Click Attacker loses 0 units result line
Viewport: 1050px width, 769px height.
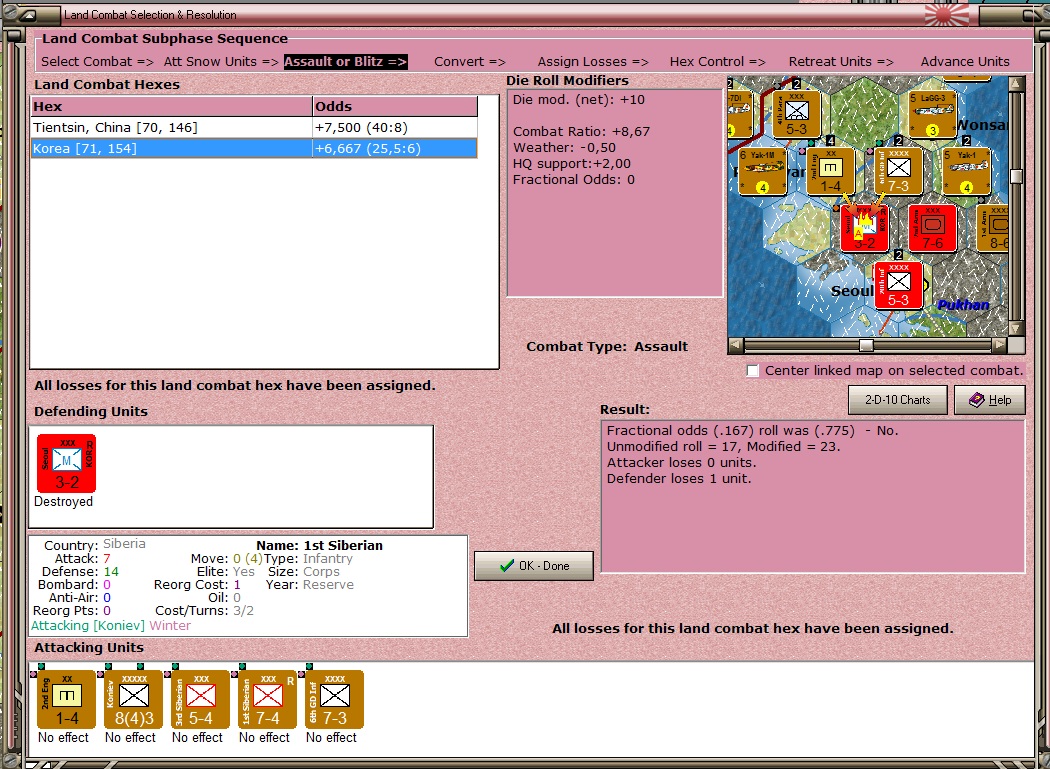(x=681, y=463)
